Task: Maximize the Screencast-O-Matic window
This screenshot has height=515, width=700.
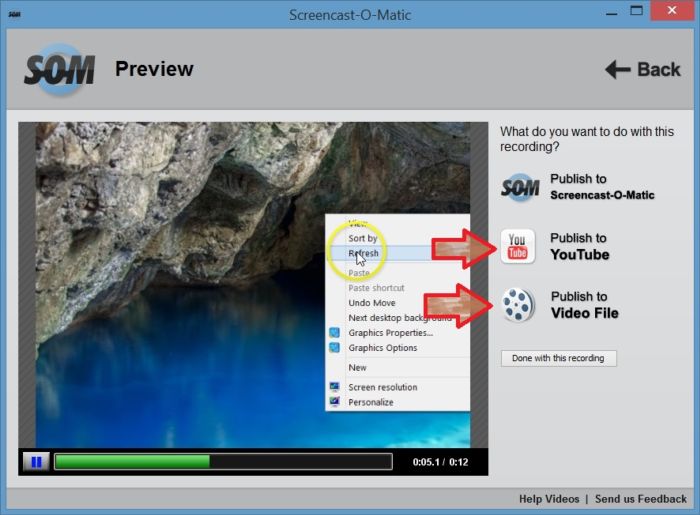Action: (636, 11)
